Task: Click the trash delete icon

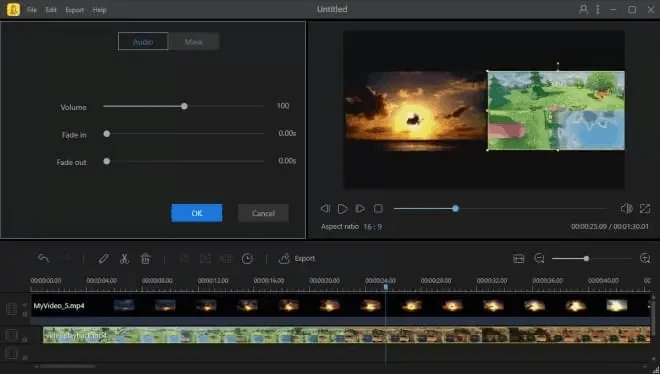Action: click(145, 258)
